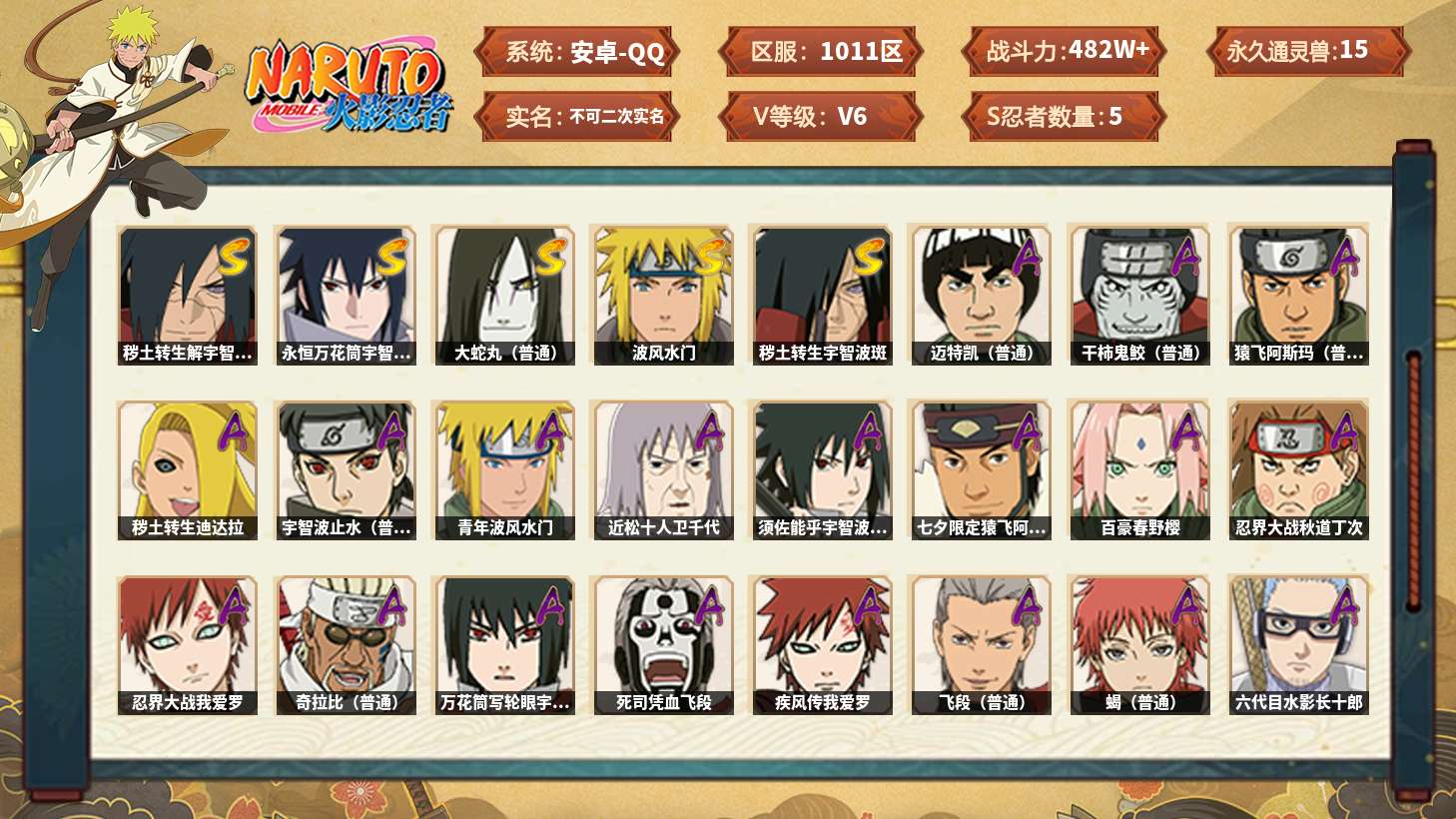Open the 近松十人卫千代 portrait
Screen dimensions: 1456x819
click(x=663, y=470)
